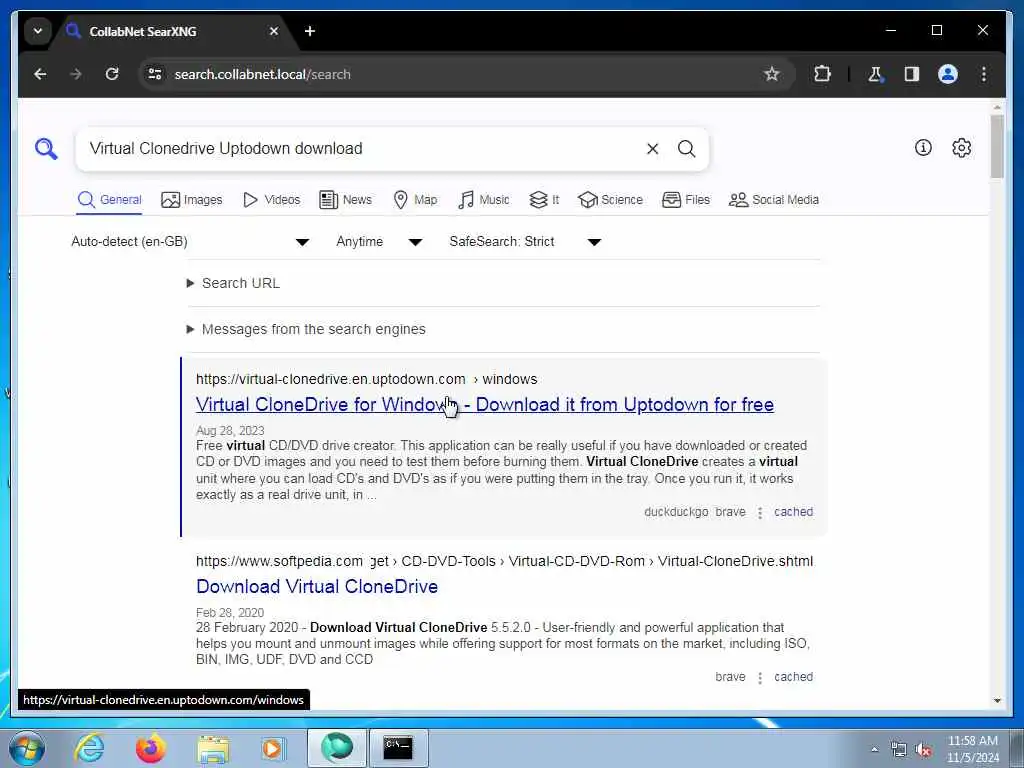
Task: Open the Chrome three-dot menu
Action: click(984, 74)
